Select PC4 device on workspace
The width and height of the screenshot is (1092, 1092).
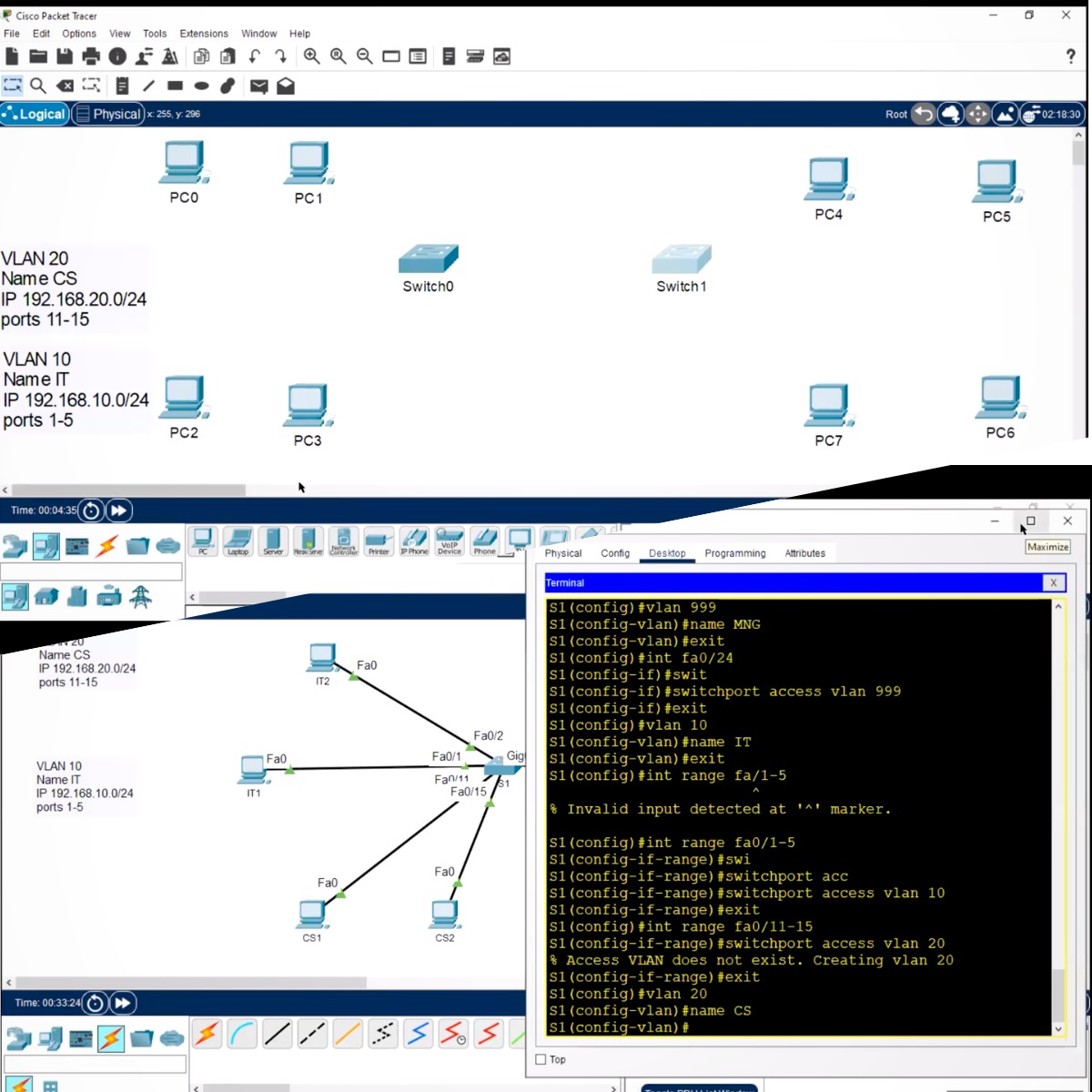click(828, 179)
